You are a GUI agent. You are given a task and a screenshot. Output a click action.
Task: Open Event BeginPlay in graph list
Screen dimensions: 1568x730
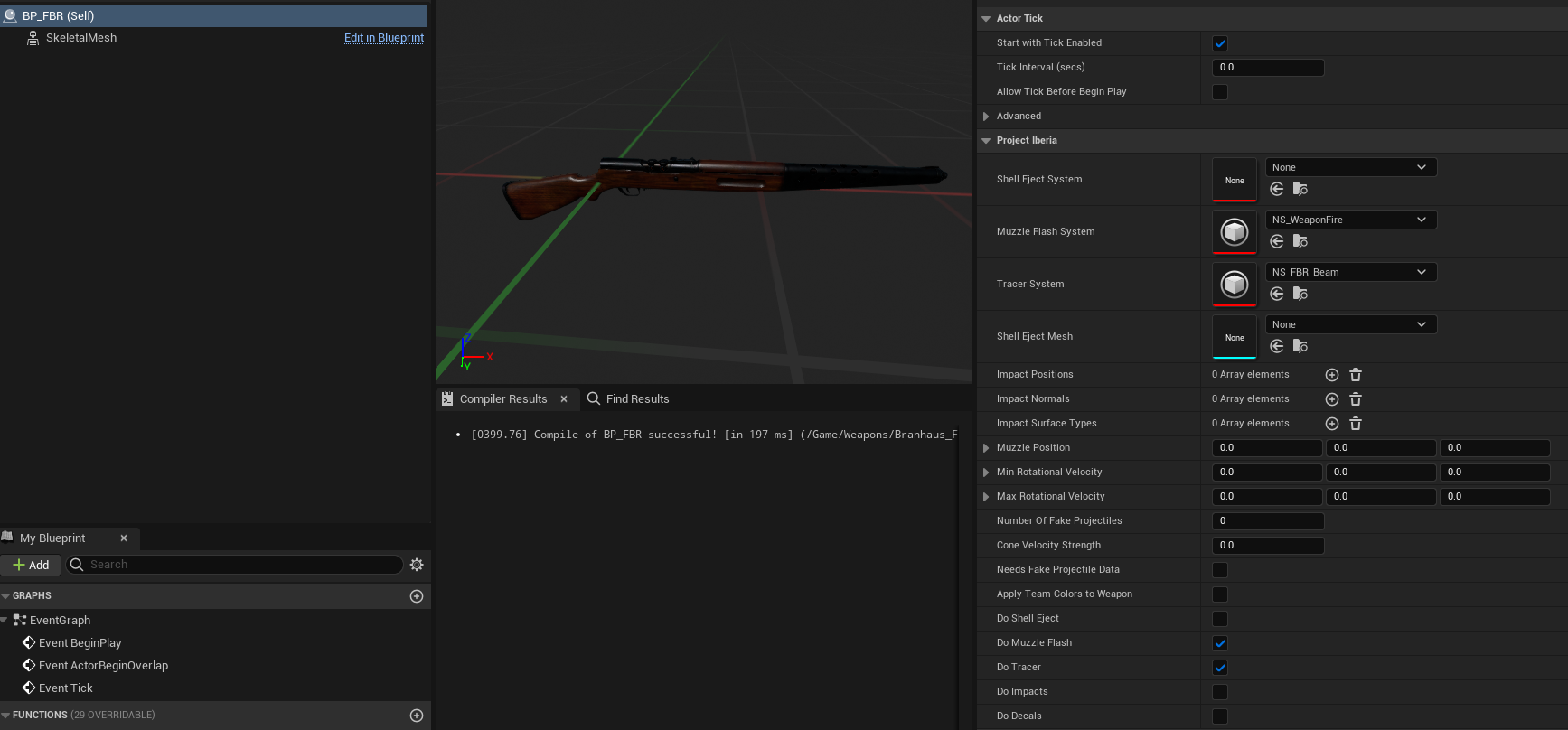coord(80,642)
